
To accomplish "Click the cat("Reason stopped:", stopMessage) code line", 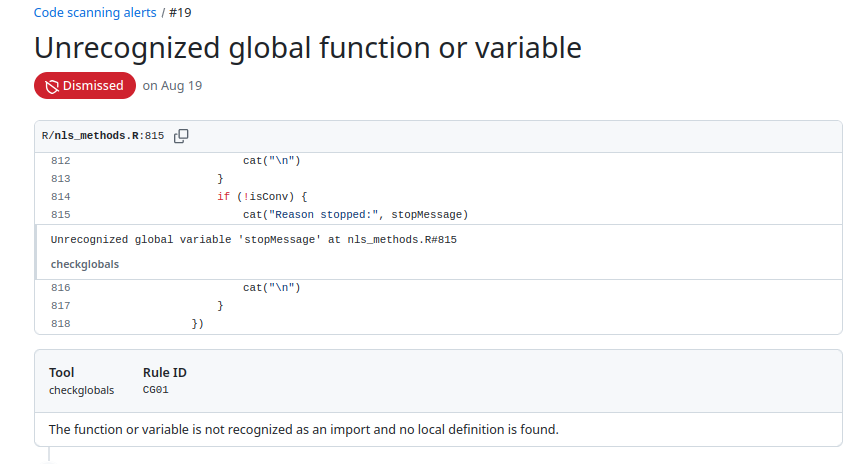I will pos(355,214).
